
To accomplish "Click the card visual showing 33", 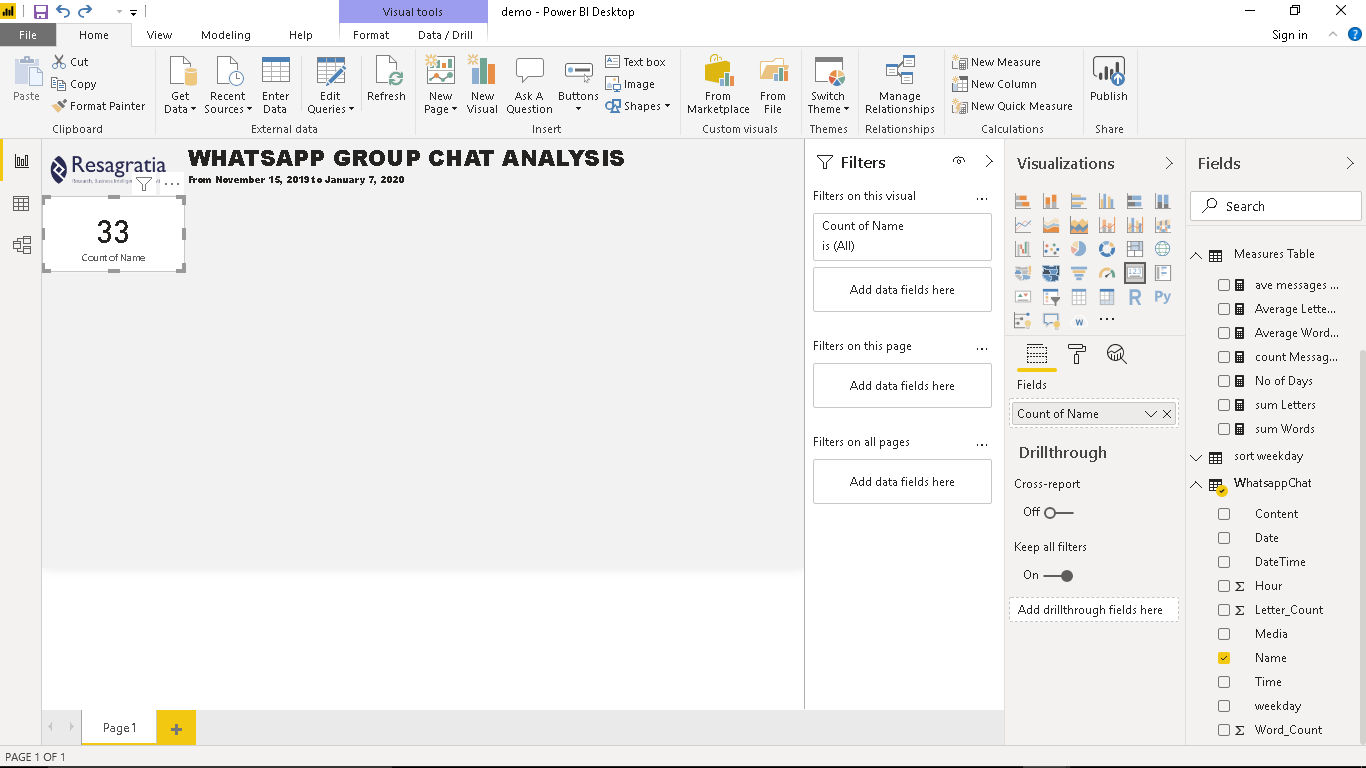I will (113, 234).
